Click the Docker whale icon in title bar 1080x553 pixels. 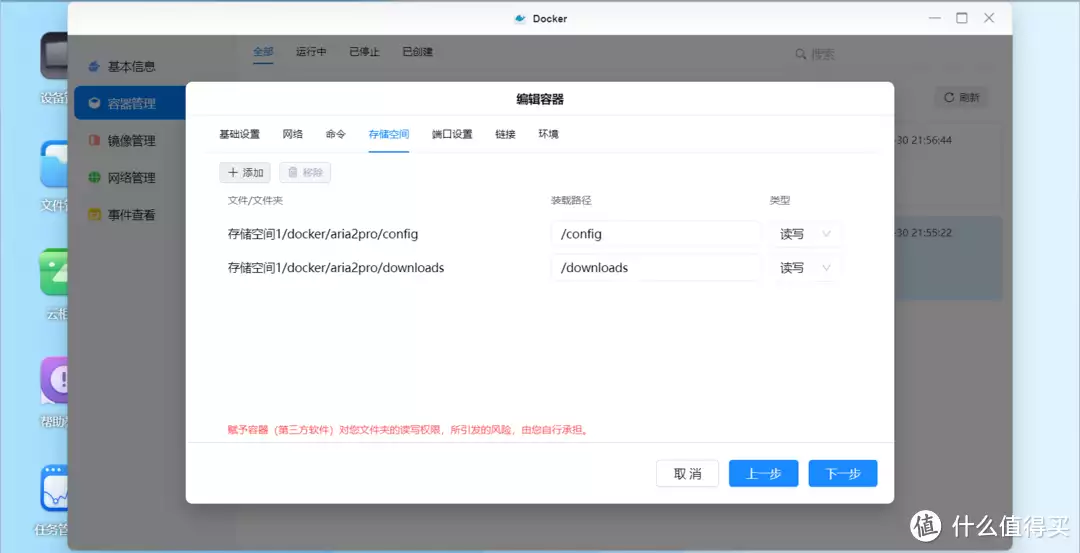coord(520,19)
